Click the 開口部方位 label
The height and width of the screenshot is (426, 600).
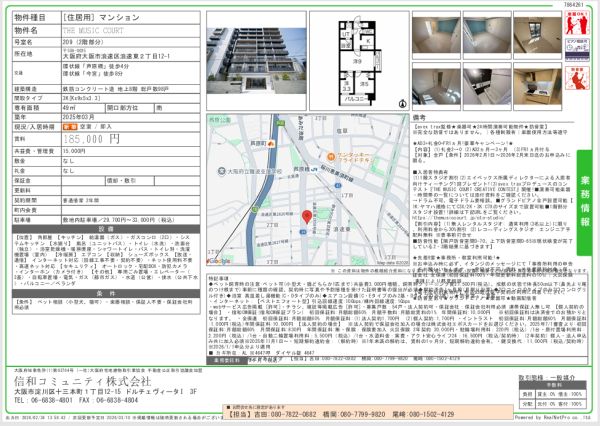point(122,108)
